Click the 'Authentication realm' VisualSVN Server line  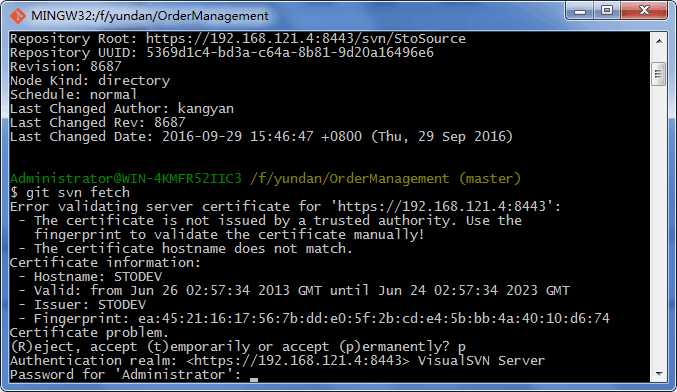(278, 360)
